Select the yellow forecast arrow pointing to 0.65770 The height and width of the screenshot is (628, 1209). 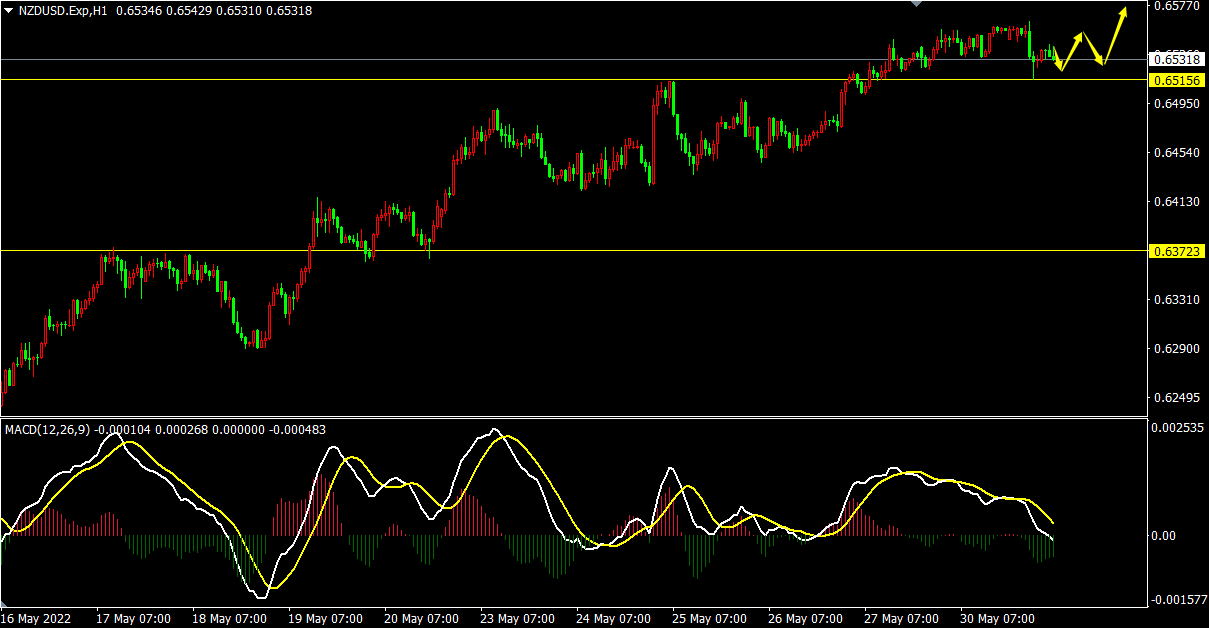1116,36
